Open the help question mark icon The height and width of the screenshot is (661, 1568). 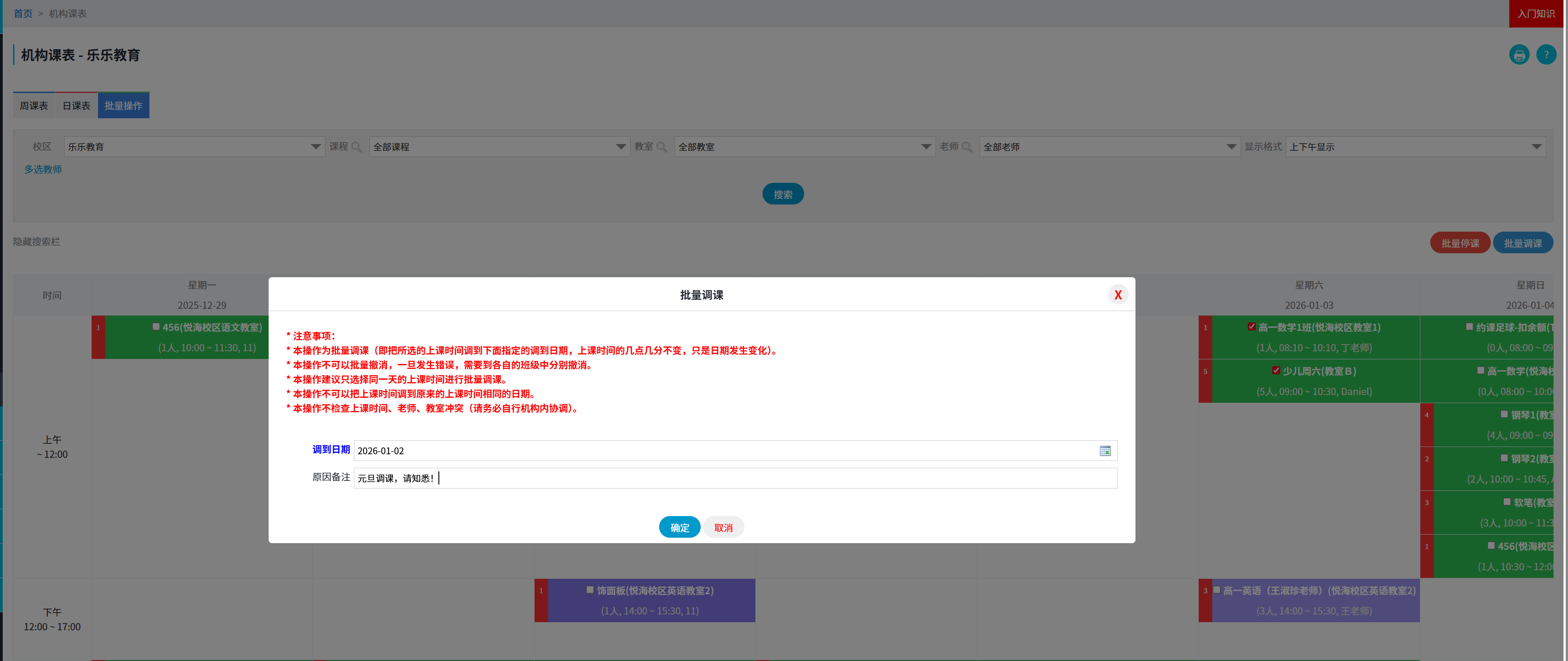(x=1547, y=55)
